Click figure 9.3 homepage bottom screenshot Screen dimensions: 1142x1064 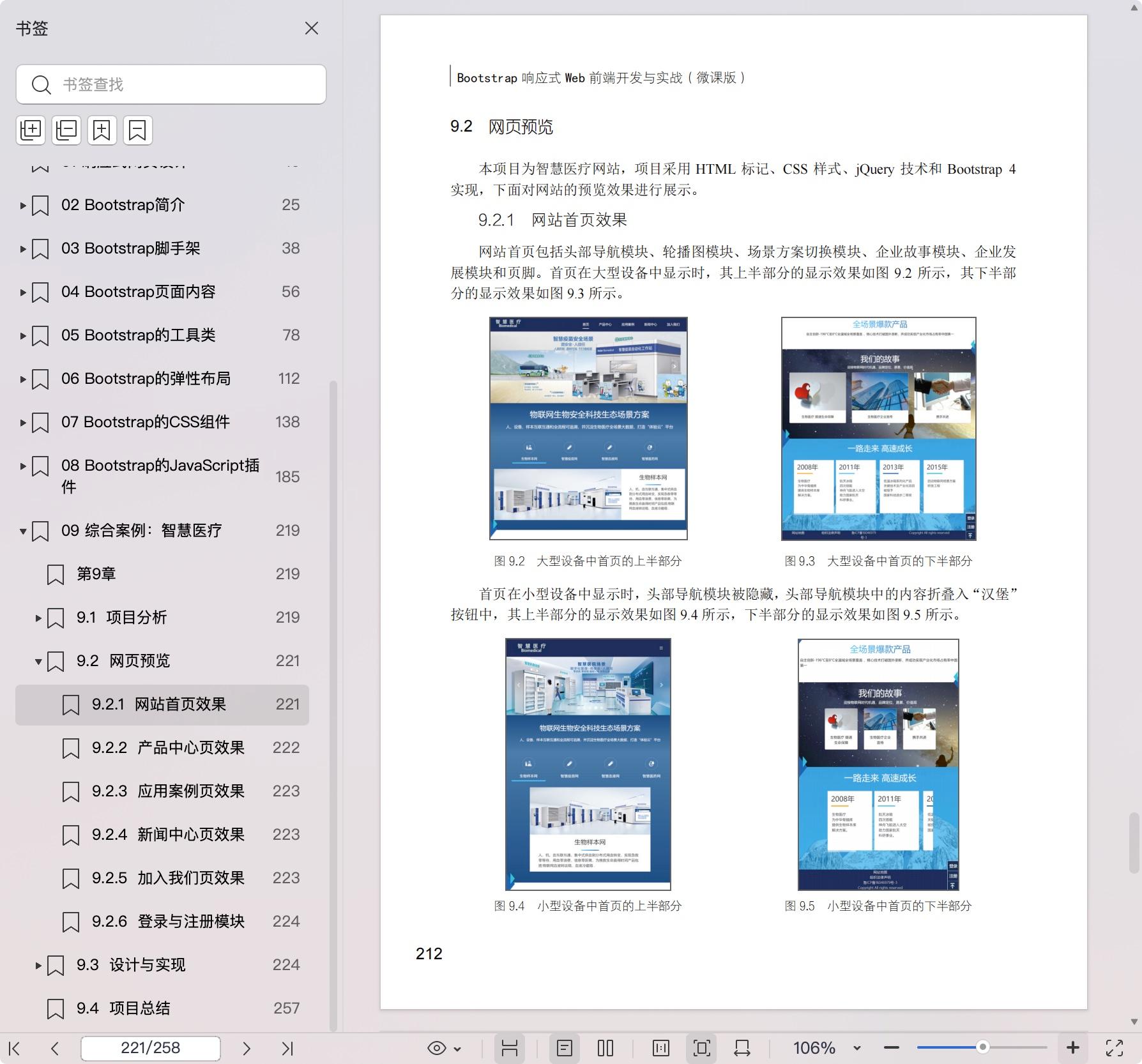[879, 429]
